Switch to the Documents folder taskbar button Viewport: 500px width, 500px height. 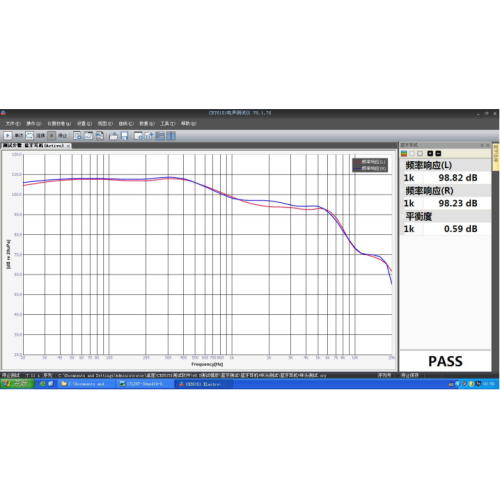(x=86, y=384)
